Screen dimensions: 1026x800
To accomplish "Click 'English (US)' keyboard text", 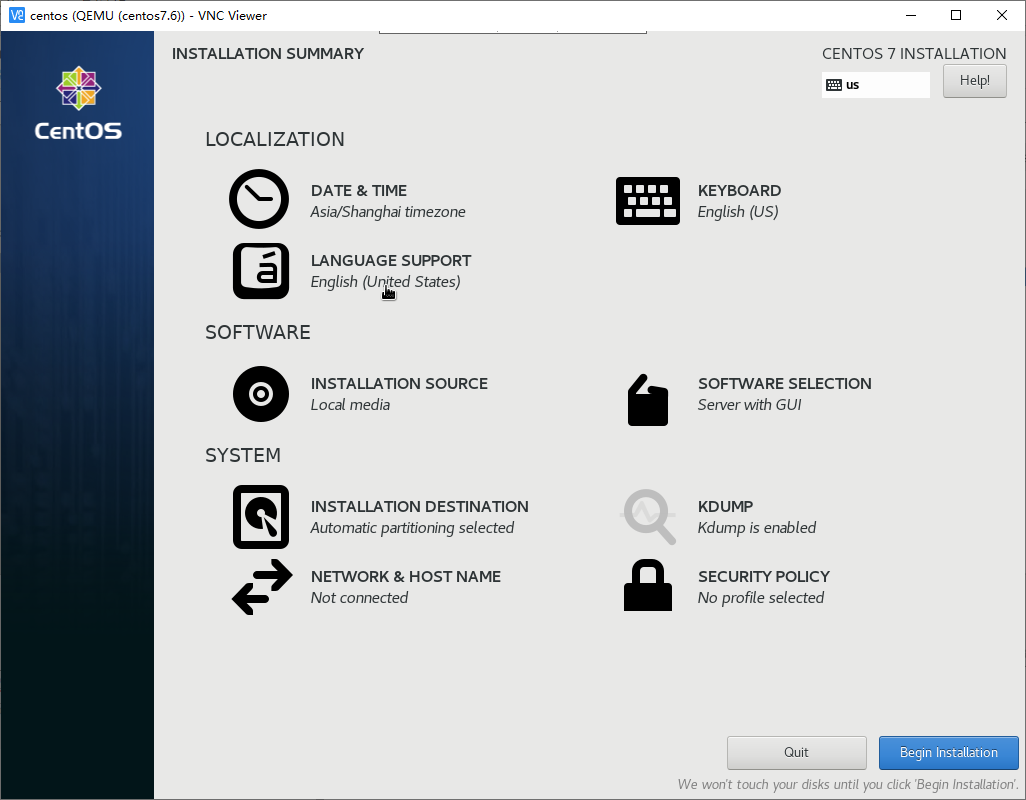I will click(x=738, y=212).
